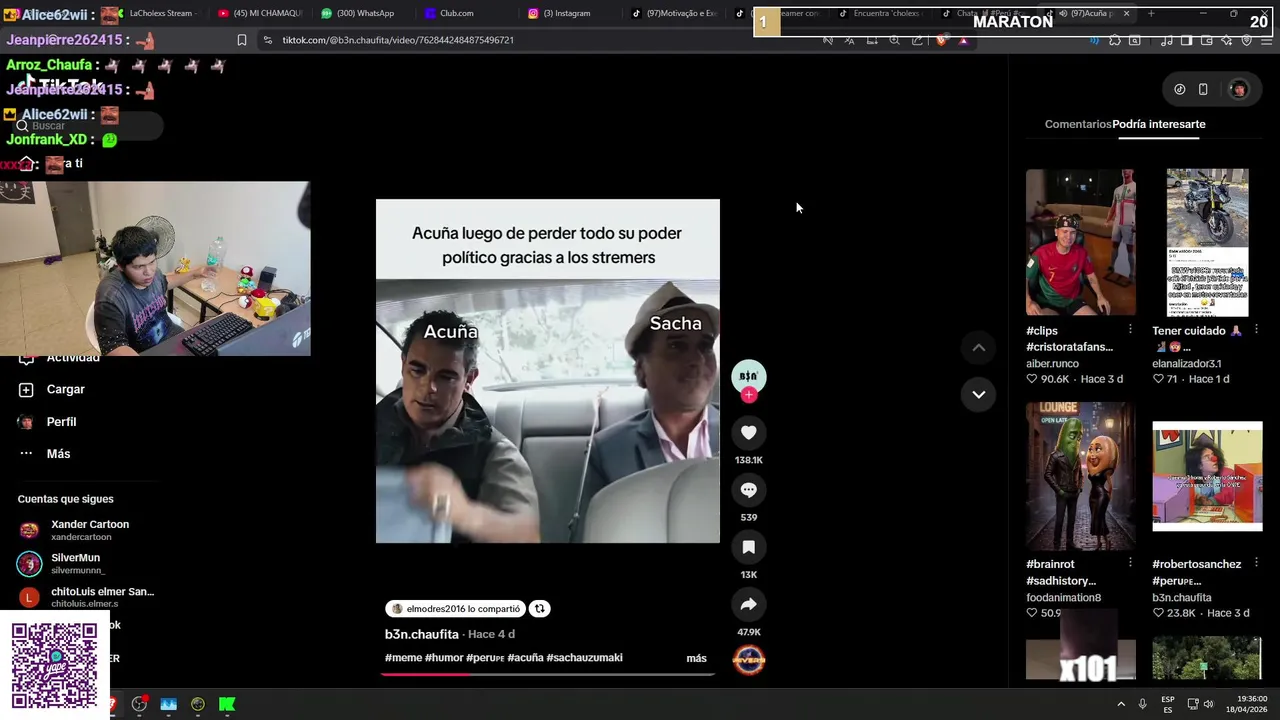Seek in the video progress bar
Screen dimensions: 1280x720
pos(547,674)
